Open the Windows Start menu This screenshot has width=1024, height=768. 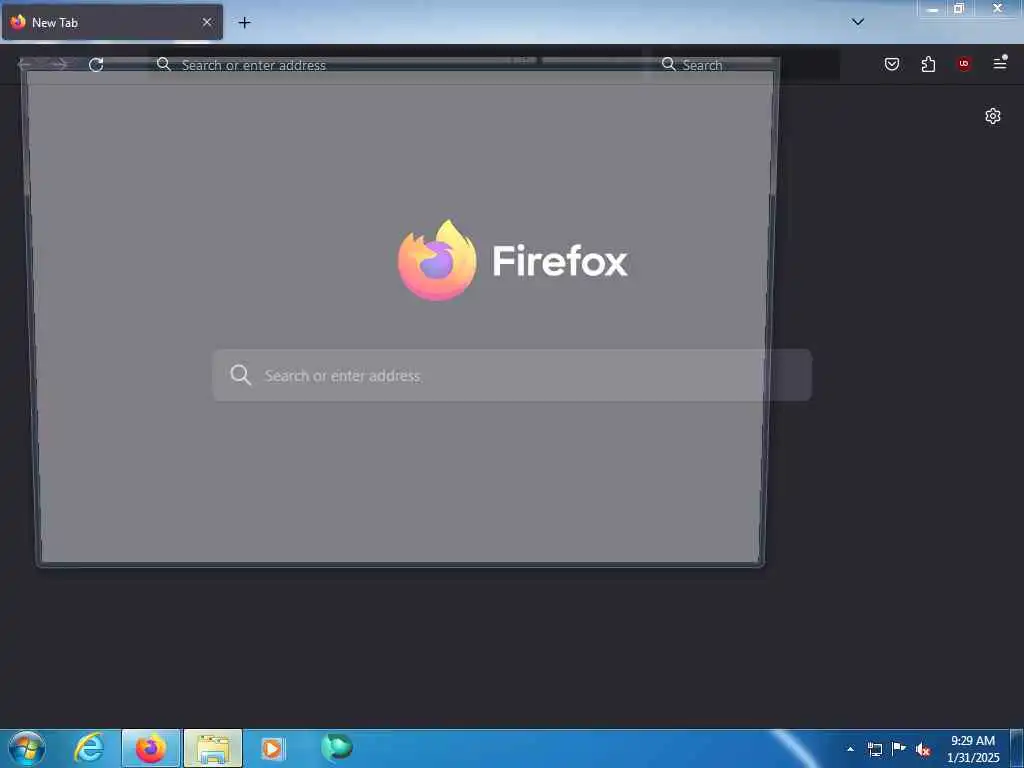point(26,748)
